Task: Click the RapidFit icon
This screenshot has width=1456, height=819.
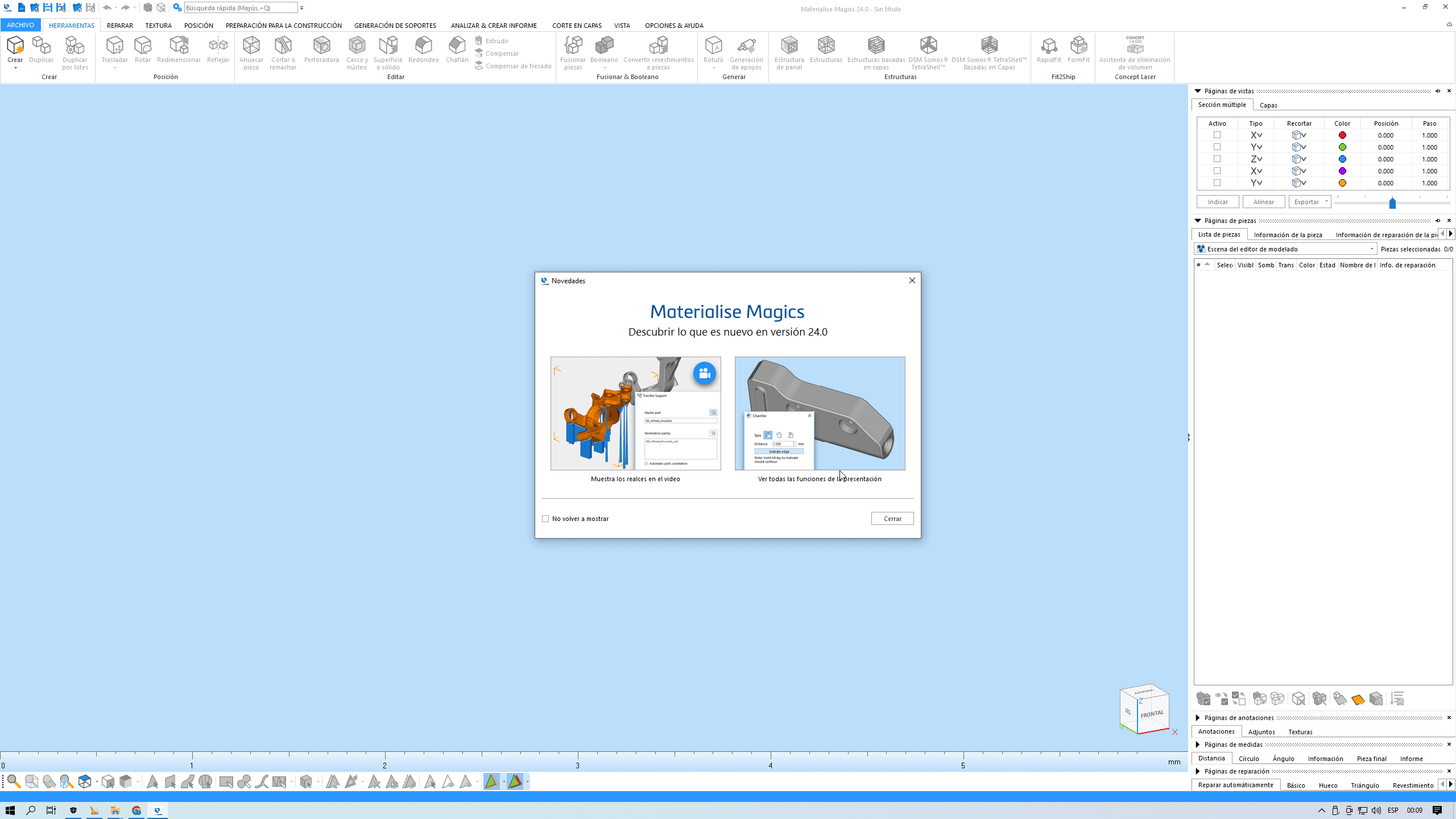Action: pos(1049,45)
